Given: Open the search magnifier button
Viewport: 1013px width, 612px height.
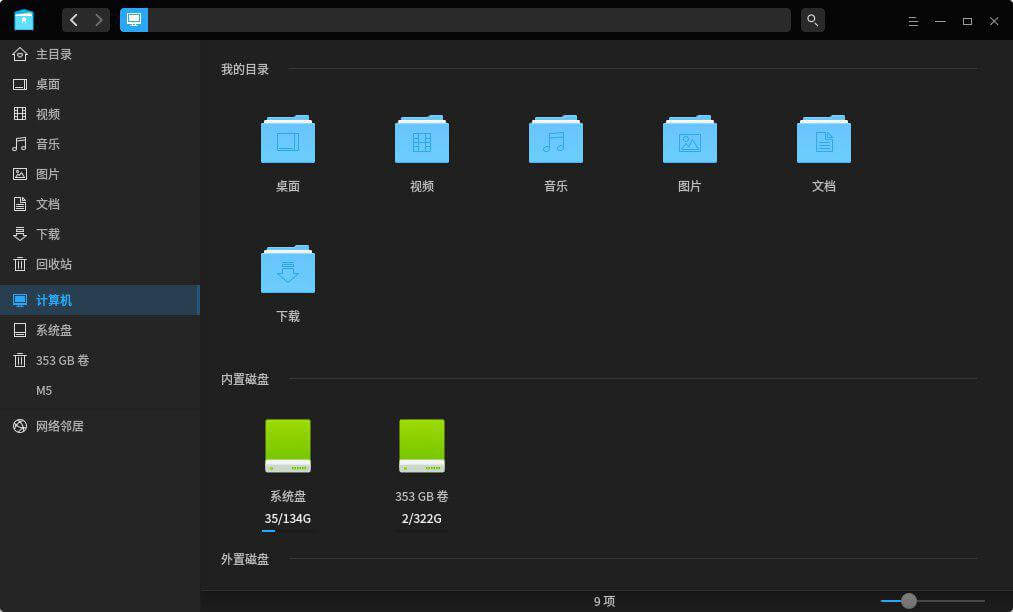Looking at the screenshot, I should (813, 20).
